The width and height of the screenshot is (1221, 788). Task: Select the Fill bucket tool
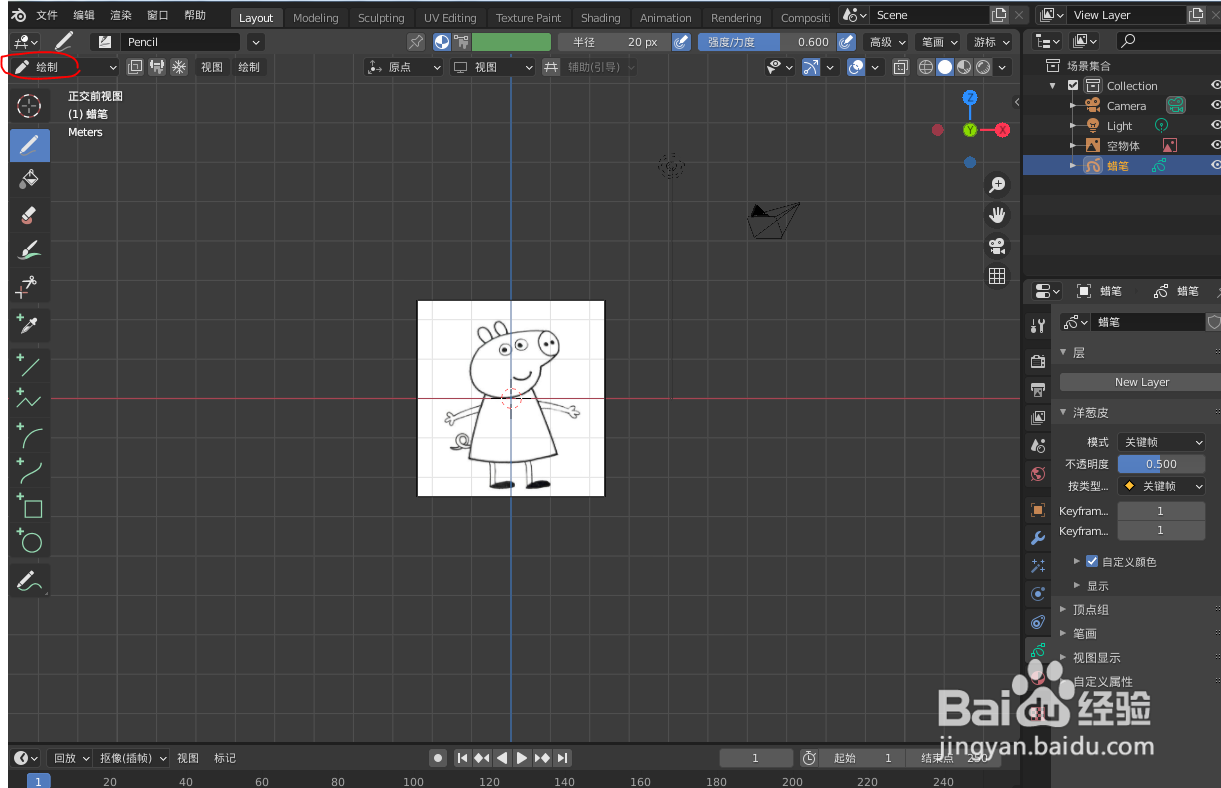click(29, 180)
